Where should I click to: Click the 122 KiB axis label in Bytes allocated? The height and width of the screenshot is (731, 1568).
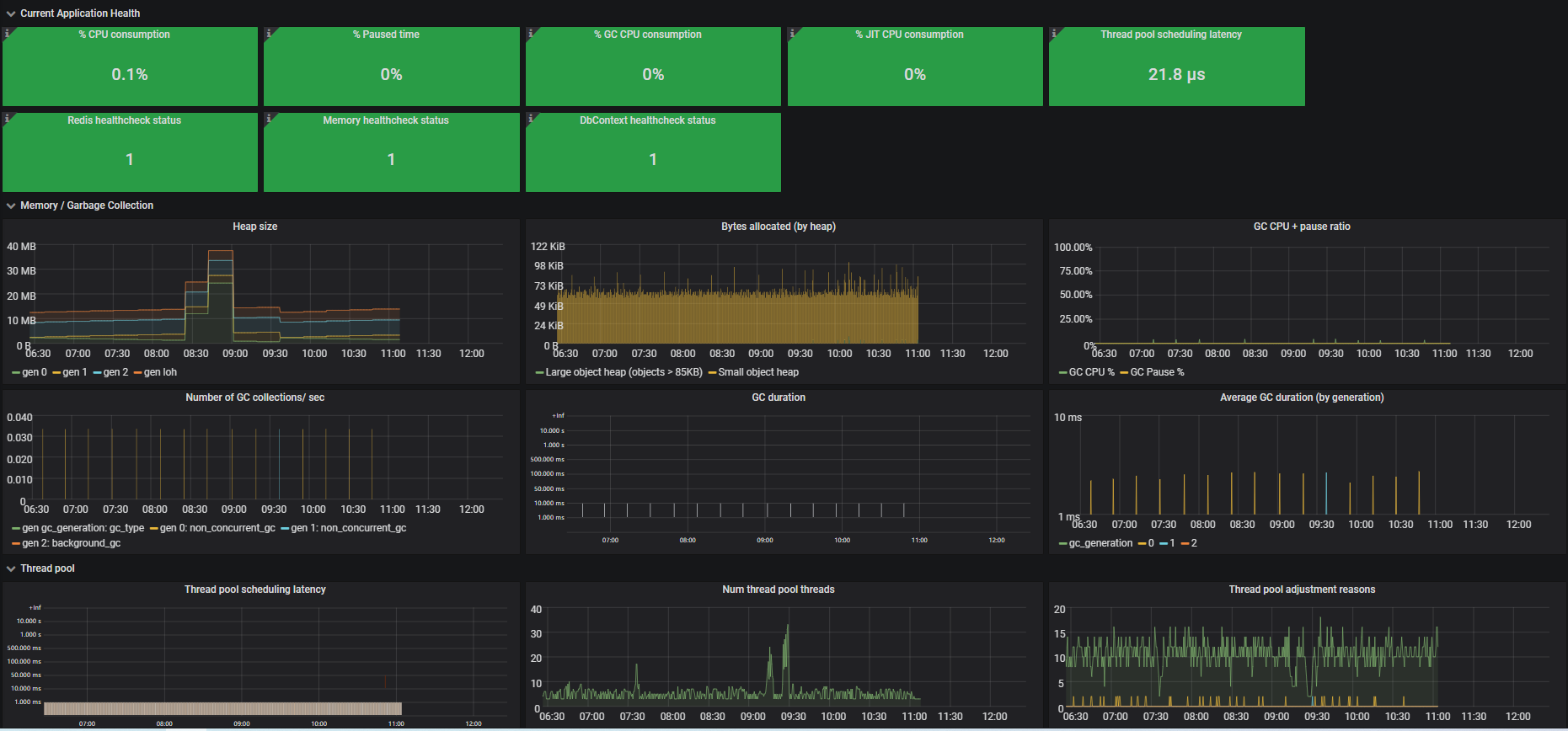(x=548, y=247)
